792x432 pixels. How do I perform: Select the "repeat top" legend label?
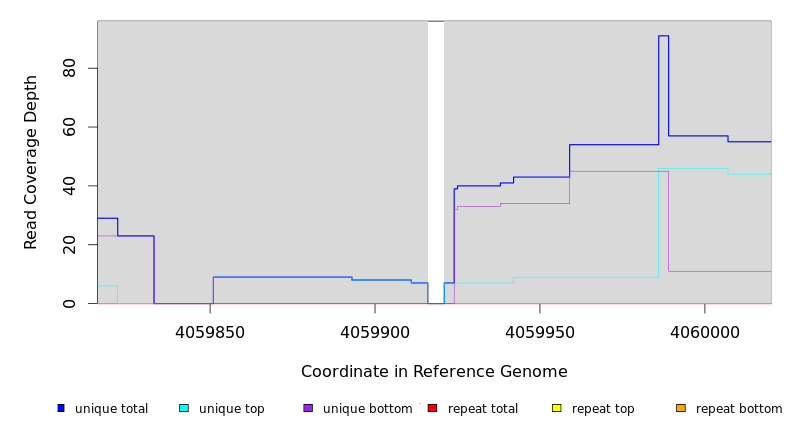tap(603, 409)
